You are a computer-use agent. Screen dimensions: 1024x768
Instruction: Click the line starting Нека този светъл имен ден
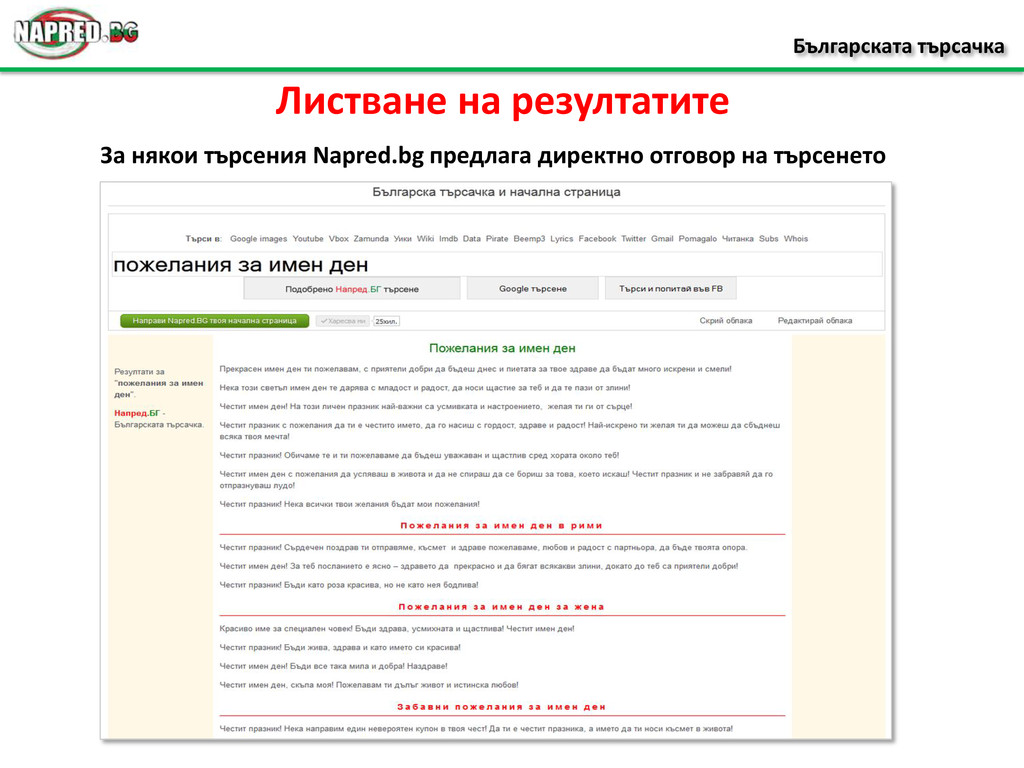tap(424, 388)
